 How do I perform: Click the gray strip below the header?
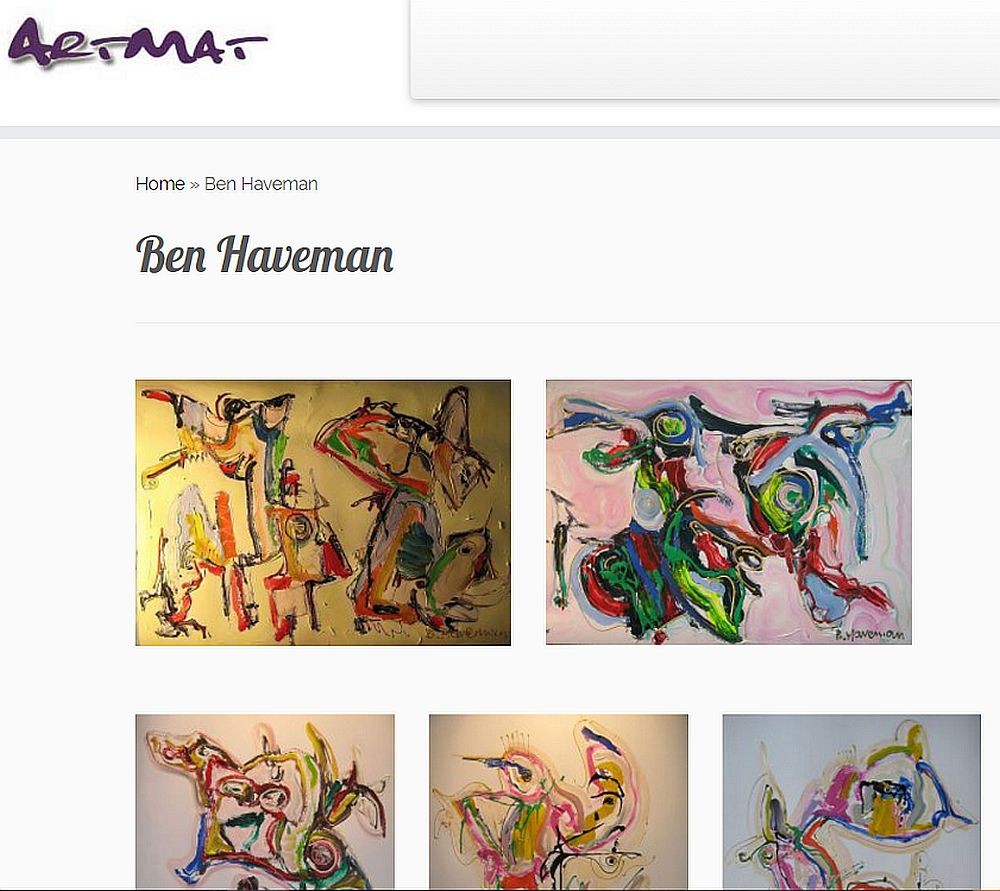[500, 133]
